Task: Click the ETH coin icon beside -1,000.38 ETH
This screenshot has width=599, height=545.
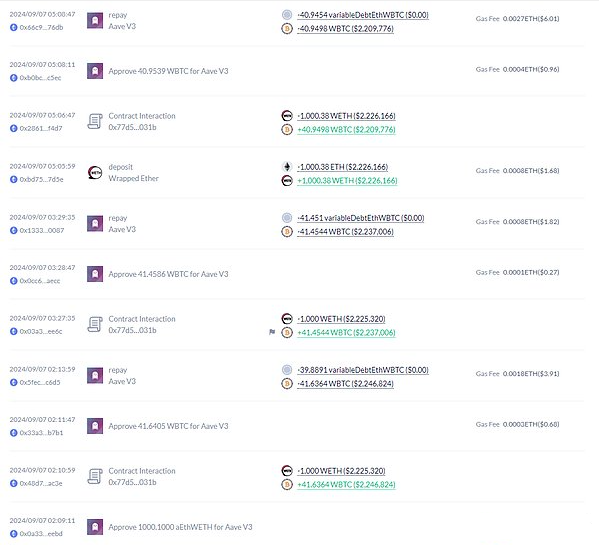Action: (287, 167)
